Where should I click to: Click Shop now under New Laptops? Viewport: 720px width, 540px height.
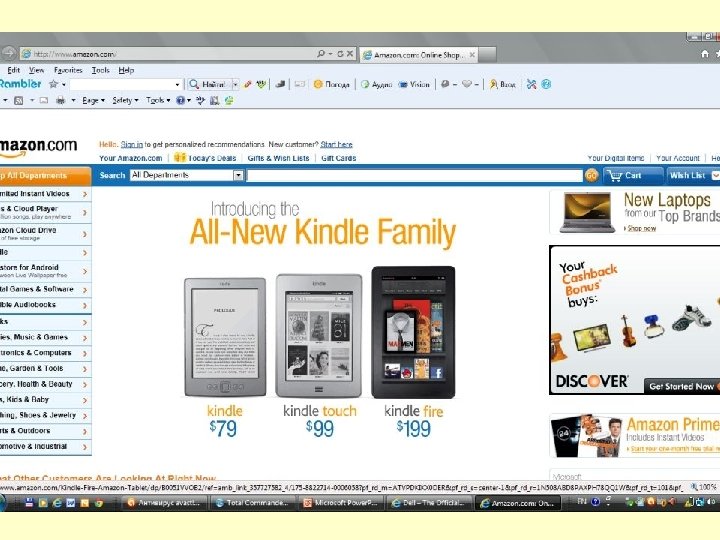641,228
